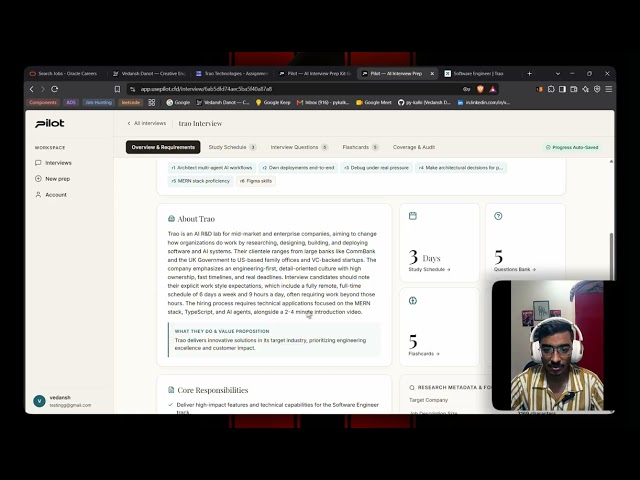Click the r2 Own deployments end-to-end tag
The width and height of the screenshot is (640, 480).
(298, 168)
